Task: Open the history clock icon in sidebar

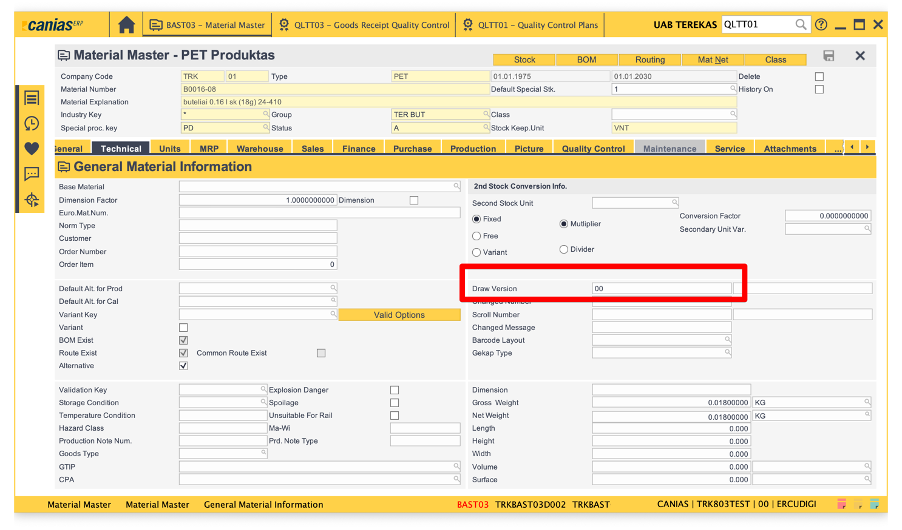Action: [x=32, y=124]
